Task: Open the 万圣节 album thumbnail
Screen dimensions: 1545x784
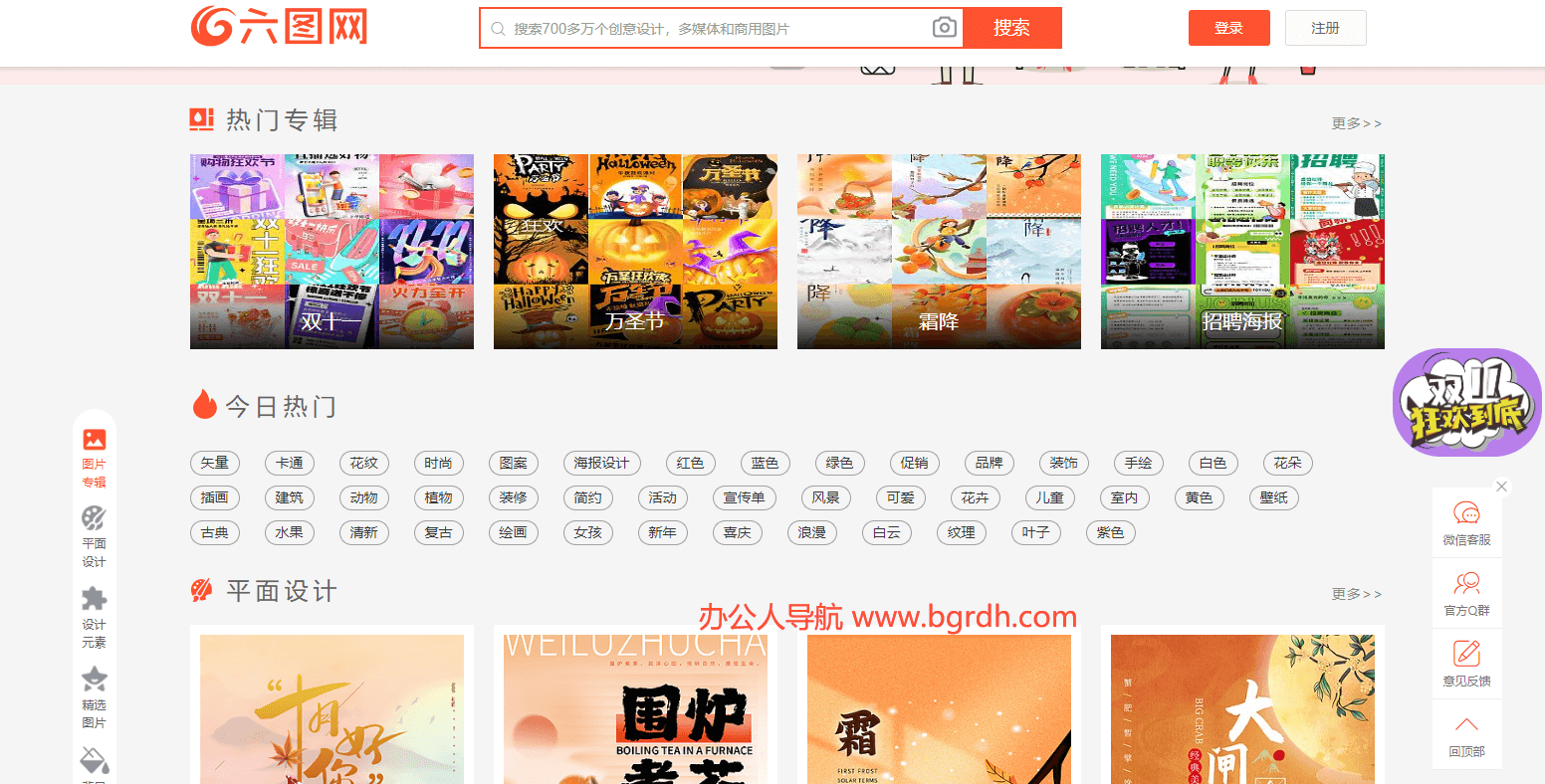Action: click(635, 251)
